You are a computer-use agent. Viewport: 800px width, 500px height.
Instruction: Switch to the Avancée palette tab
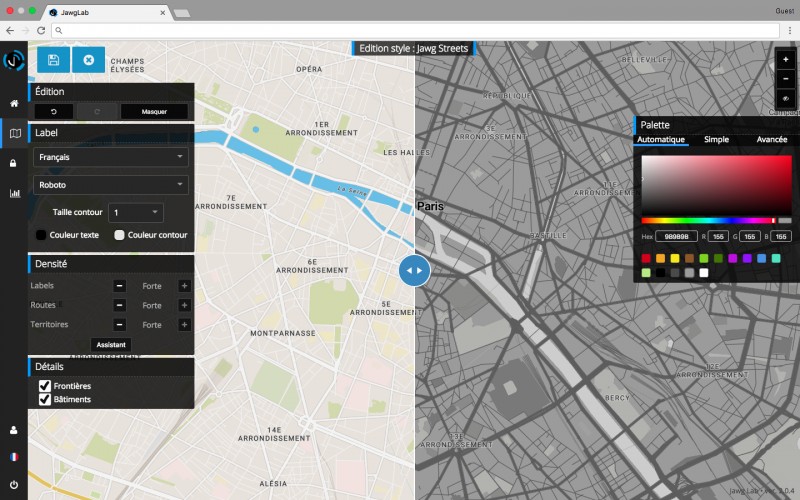771,139
